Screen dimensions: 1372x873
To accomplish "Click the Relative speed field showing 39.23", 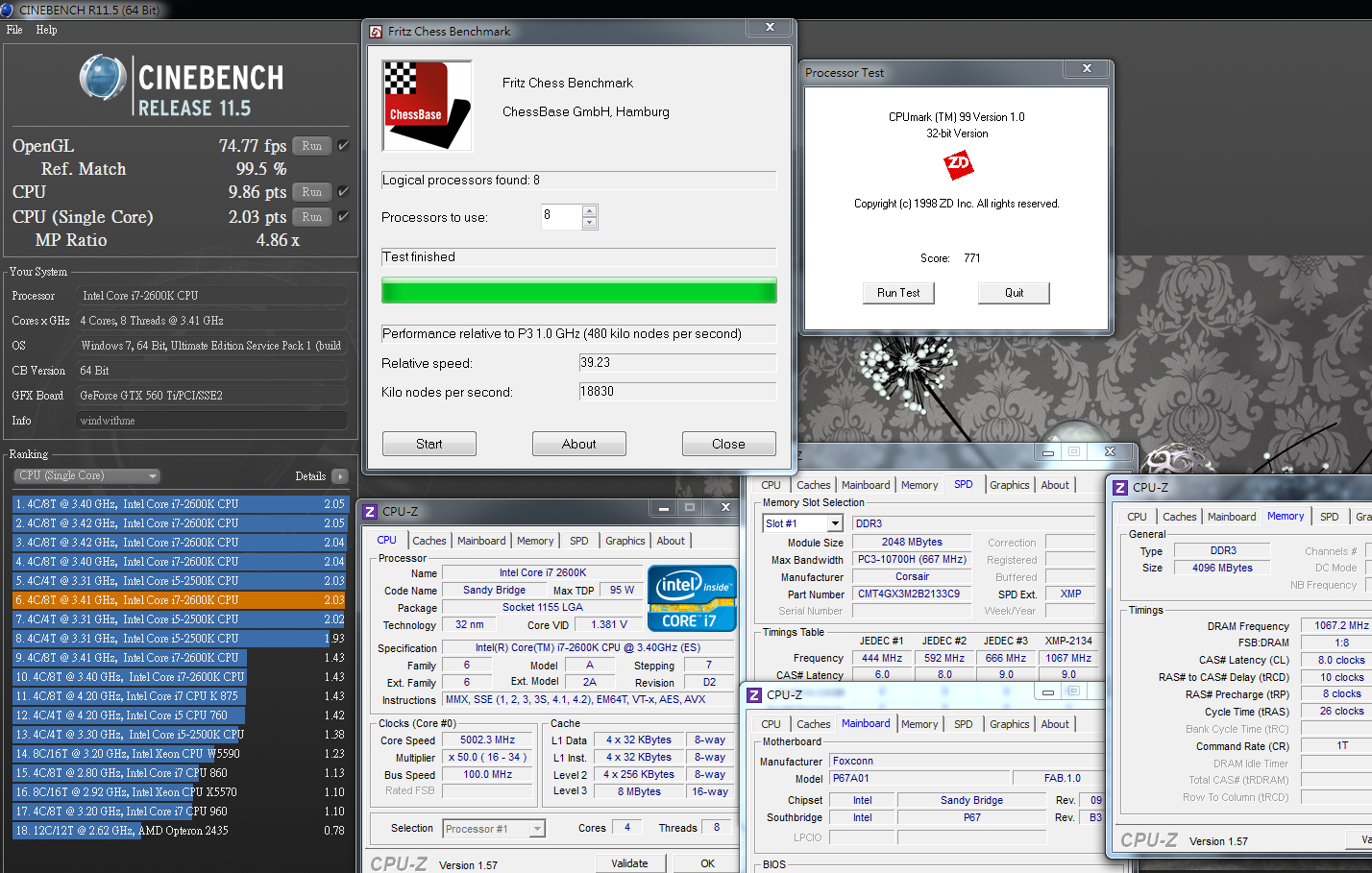I will click(677, 363).
